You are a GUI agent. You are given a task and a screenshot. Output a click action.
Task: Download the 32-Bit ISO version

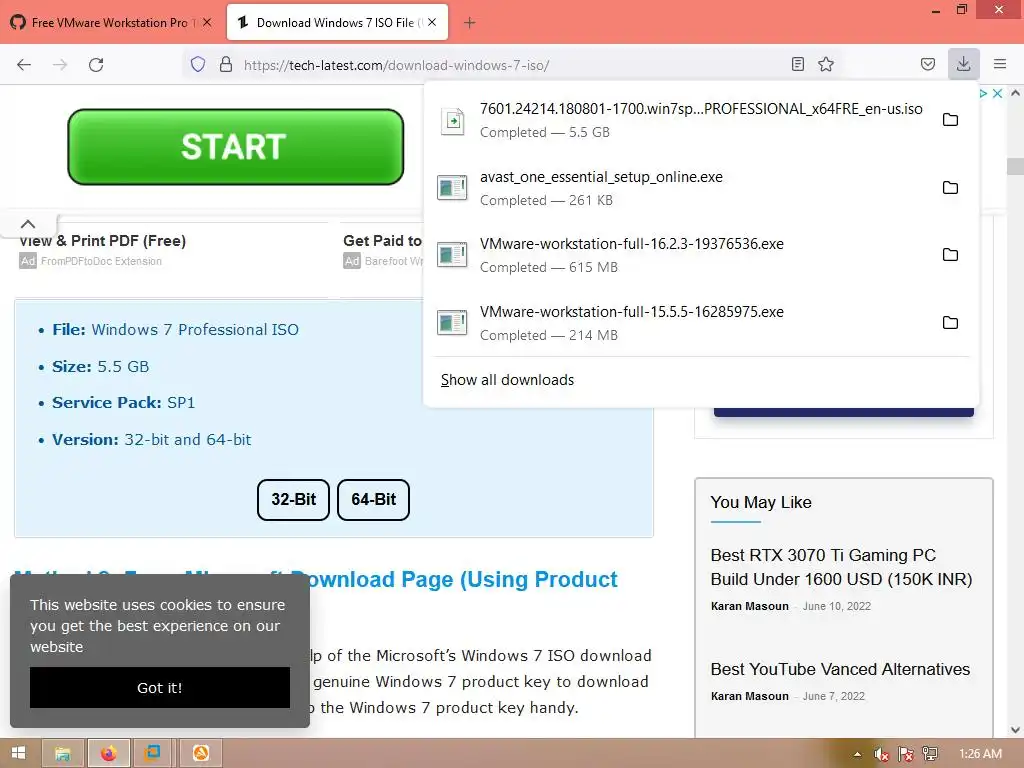click(293, 500)
